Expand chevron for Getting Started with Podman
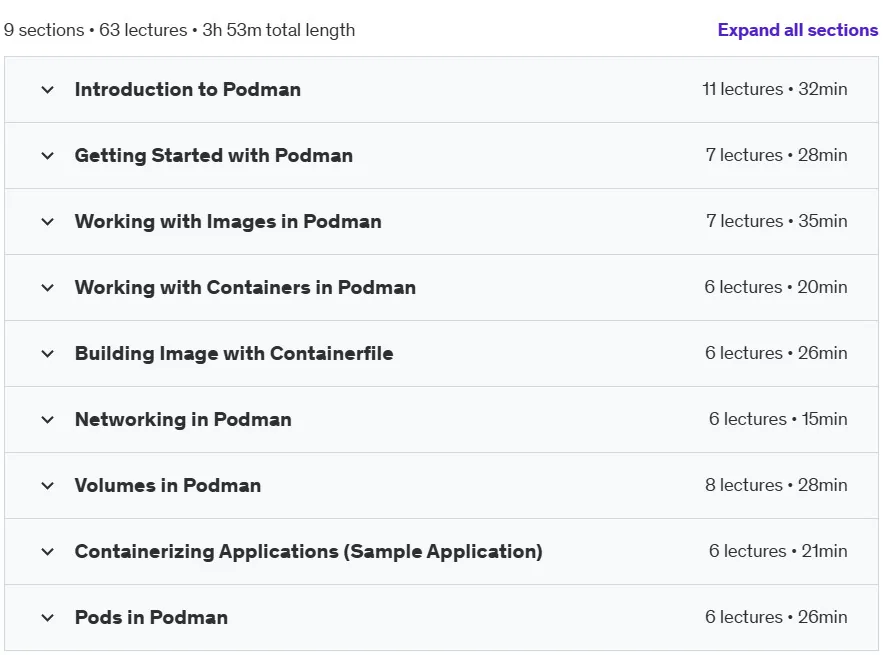This screenshot has width=883, height=655. 48,155
